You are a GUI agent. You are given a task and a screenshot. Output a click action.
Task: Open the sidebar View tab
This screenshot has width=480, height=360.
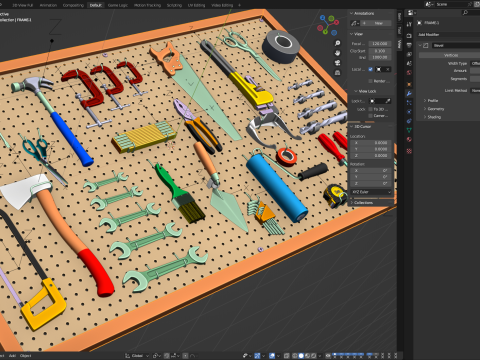point(399,44)
